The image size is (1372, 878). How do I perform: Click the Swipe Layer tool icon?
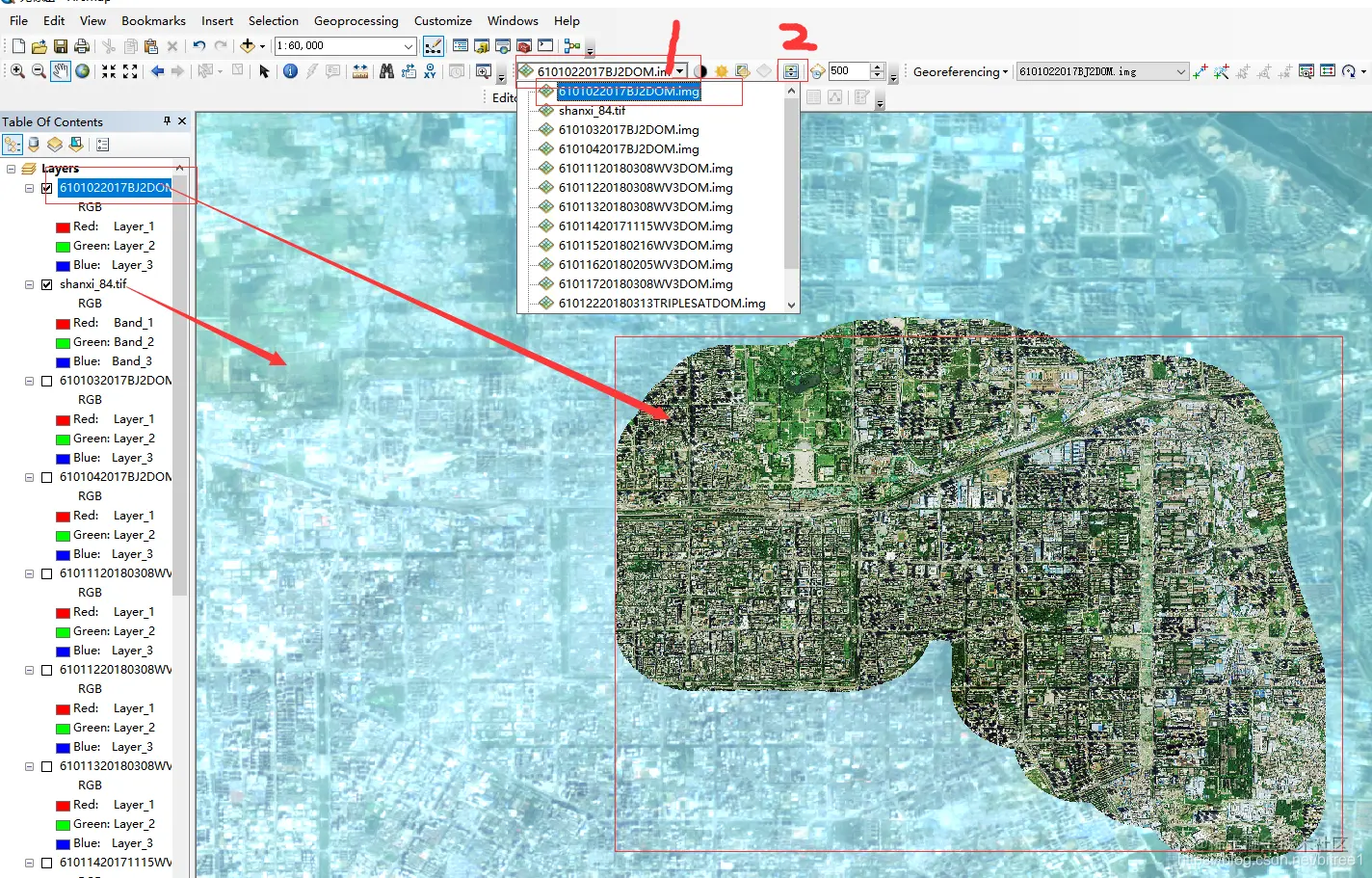(x=791, y=70)
